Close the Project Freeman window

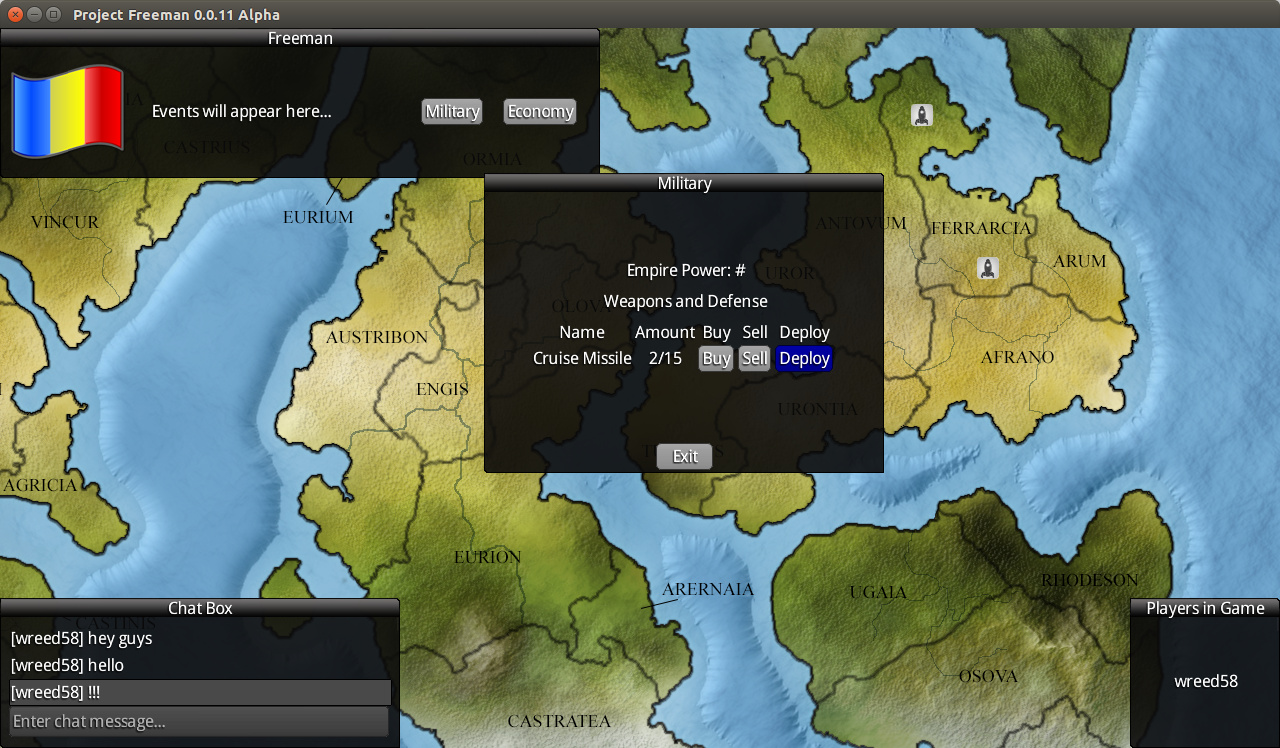(x=15, y=14)
